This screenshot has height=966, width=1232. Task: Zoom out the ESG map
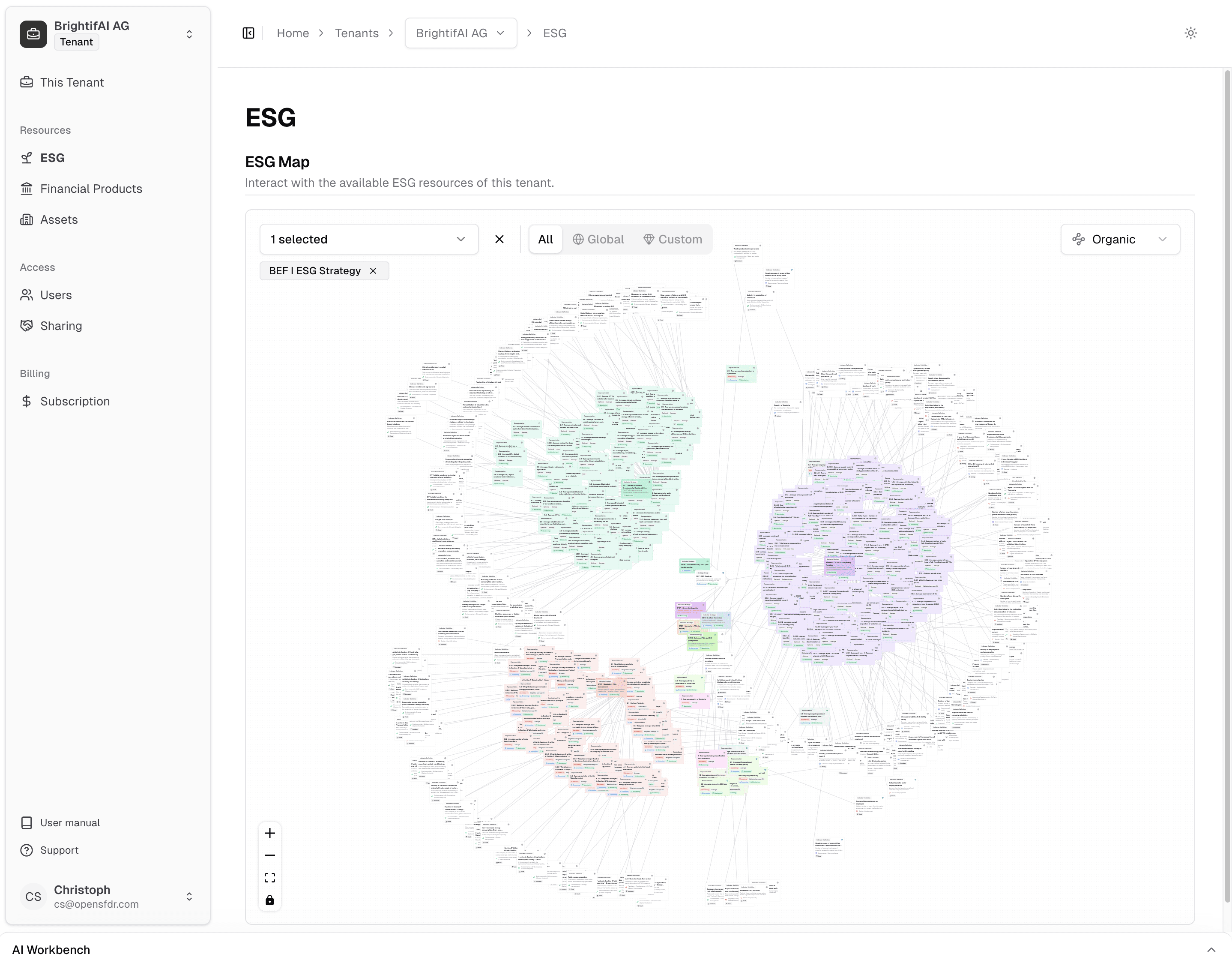click(270, 855)
